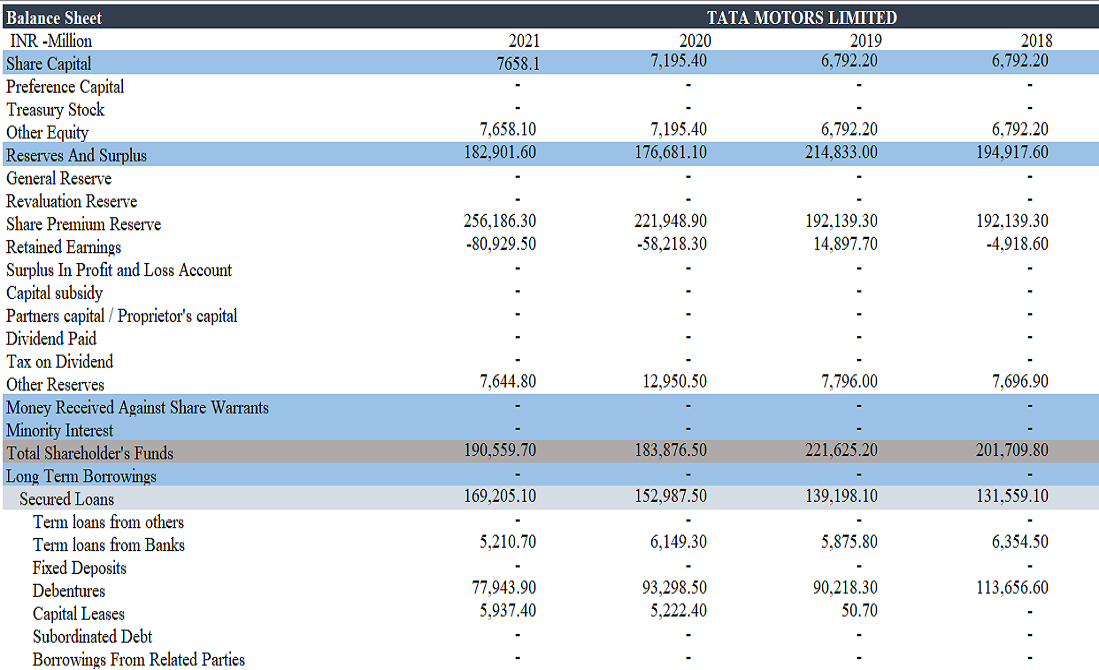The height and width of the screenshot is (670, 1099).
Task: Click the INR -Million label cell
Action: pyautogui.click(x=50, y=41)
